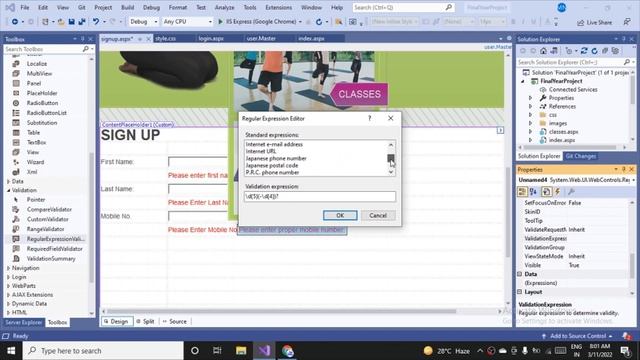Open the Build menu
The width and height of the screenshot is (640, 360).
[x=127, y=7]
